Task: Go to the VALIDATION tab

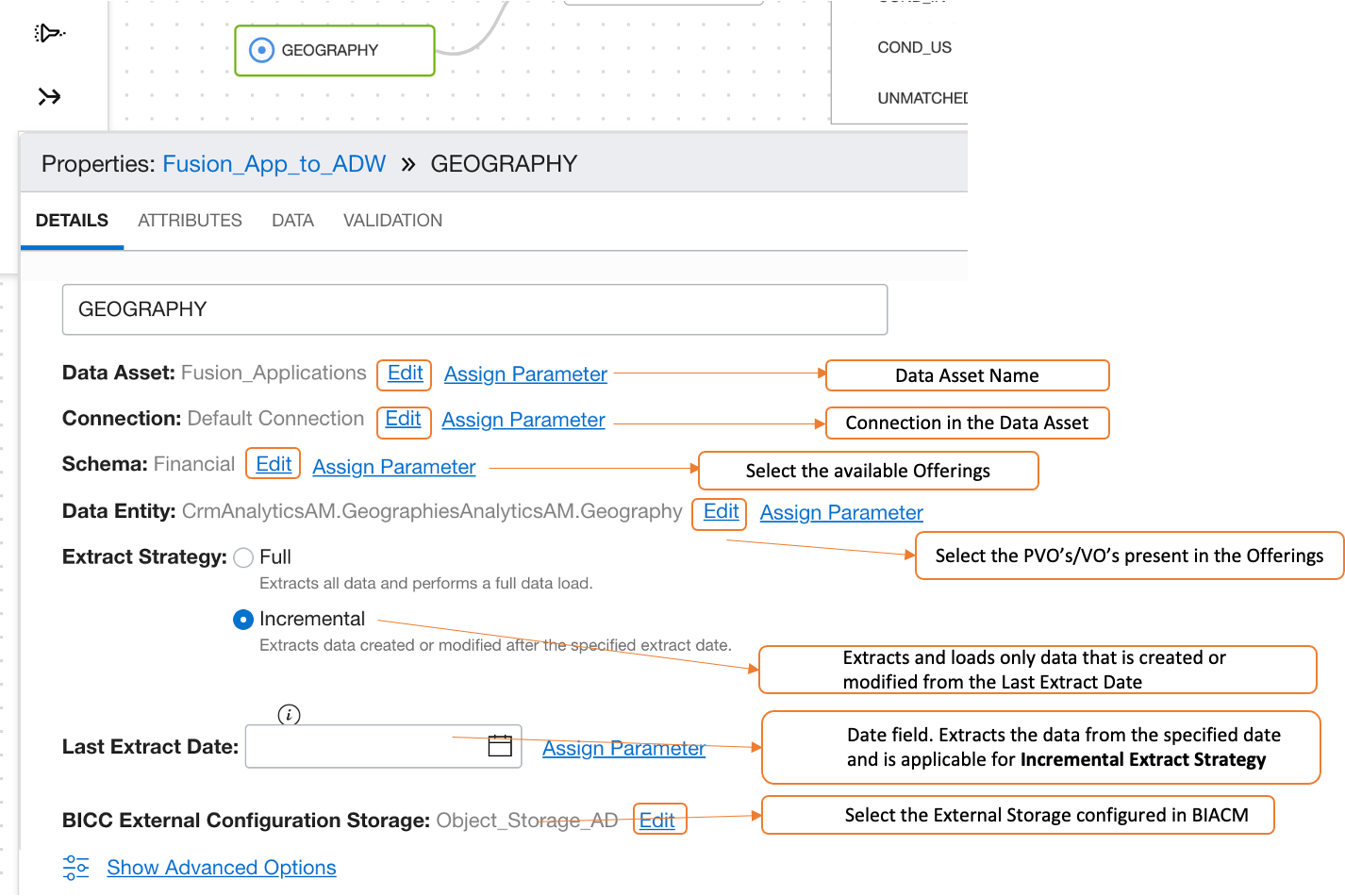Action: click(392, 221)
